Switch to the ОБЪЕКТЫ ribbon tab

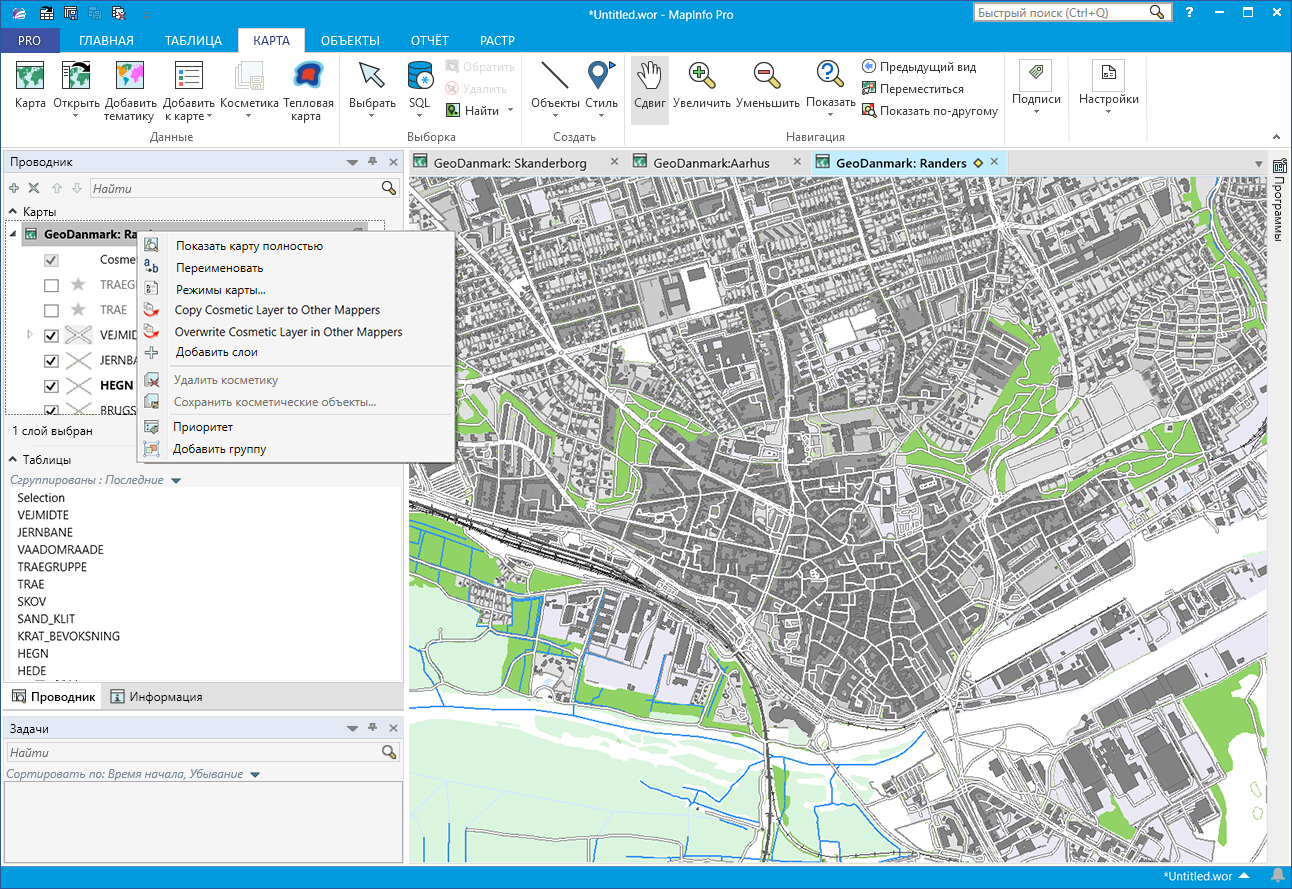[x=350, y=41]
